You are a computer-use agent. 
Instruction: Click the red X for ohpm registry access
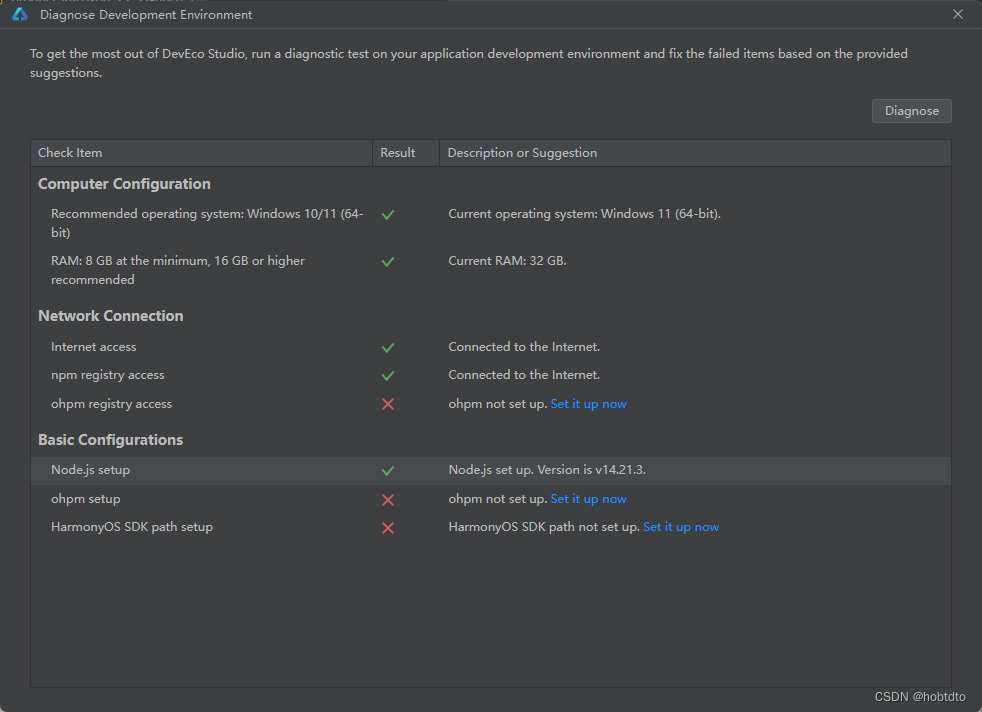(388, 404)
